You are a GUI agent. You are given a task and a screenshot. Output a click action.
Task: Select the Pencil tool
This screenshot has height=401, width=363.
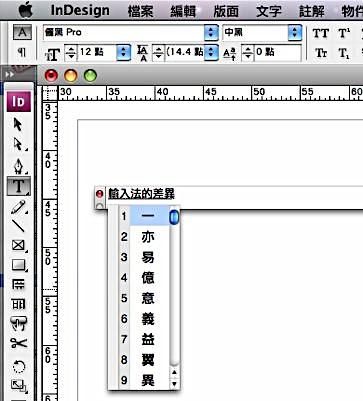coord(19,207)
